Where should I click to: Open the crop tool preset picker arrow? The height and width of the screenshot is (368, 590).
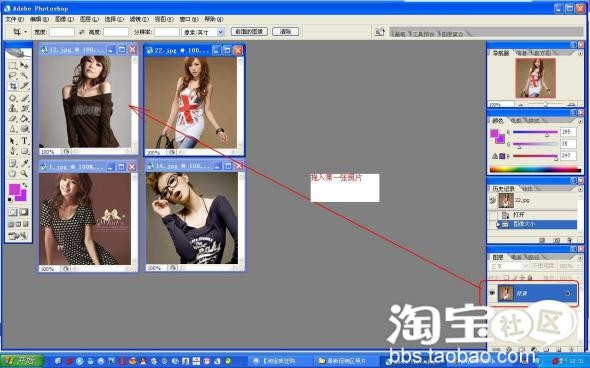tap(26, 32)
